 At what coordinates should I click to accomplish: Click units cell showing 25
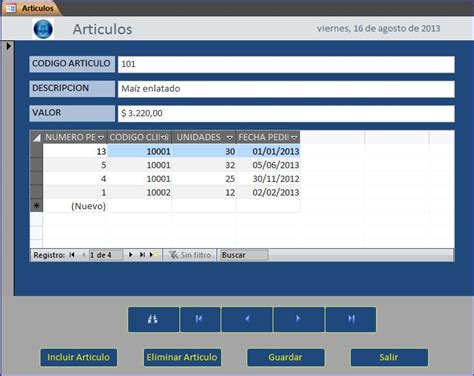(x=204, y=179)
